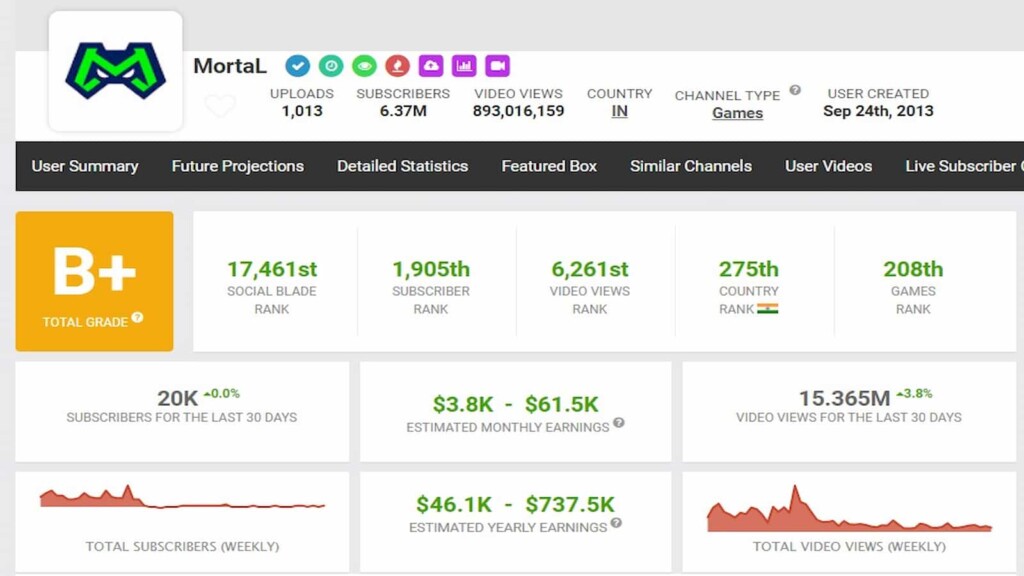This screenshot has width=1024, height=576.
Task: Open the User Summary tab
Action: coord(85,166)
